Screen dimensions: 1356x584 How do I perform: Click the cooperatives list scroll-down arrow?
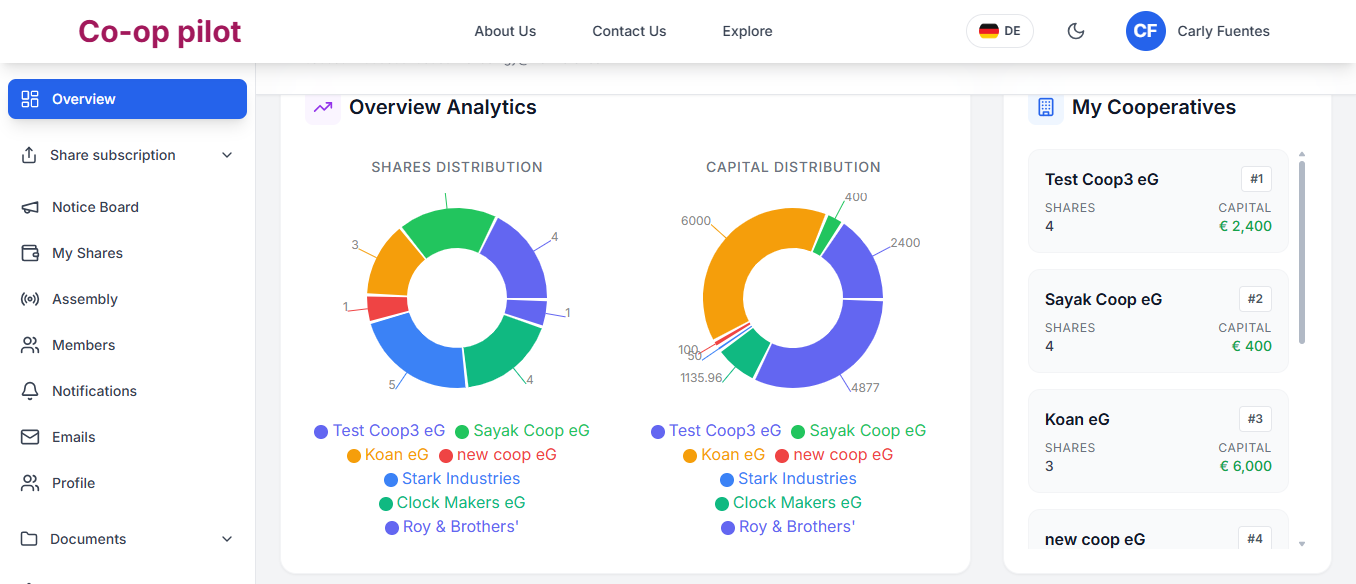[x=1302, y=544]
